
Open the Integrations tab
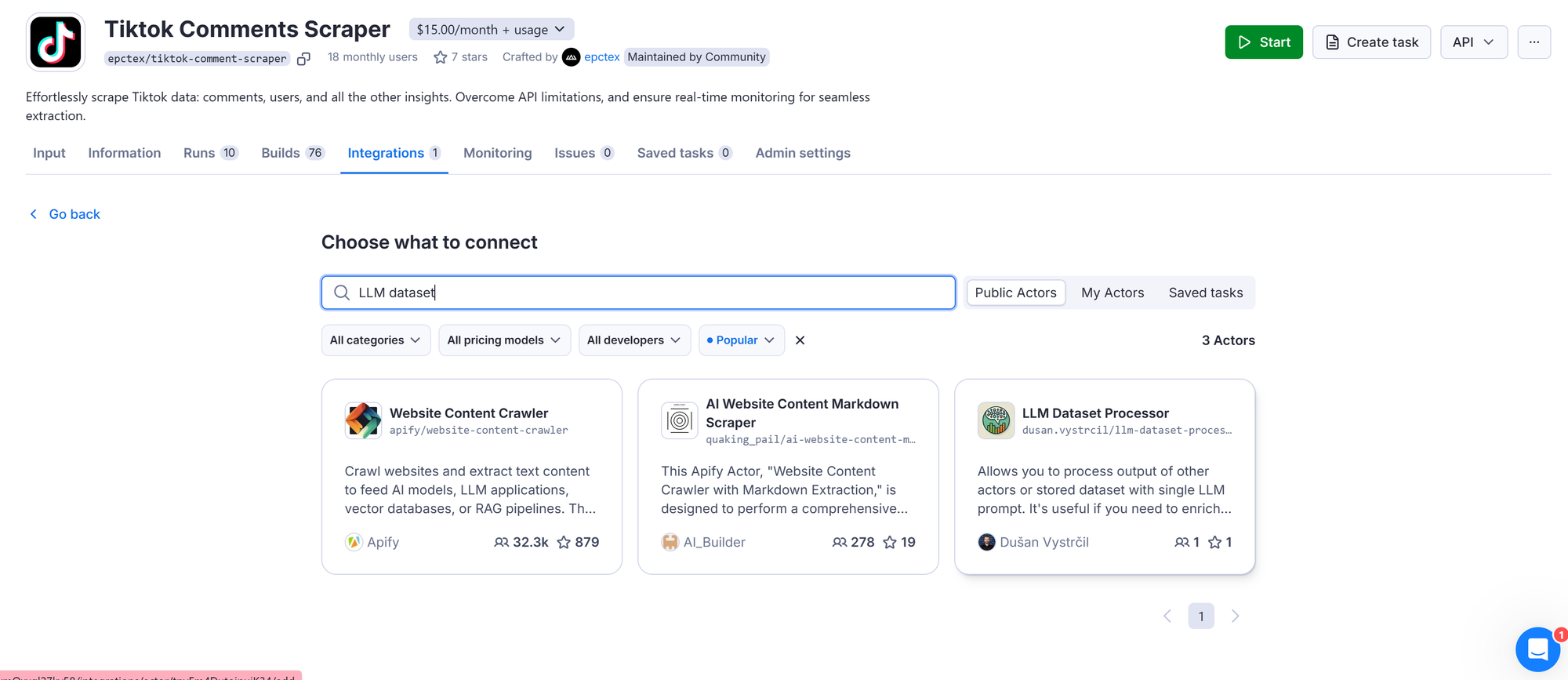point(394,153)
